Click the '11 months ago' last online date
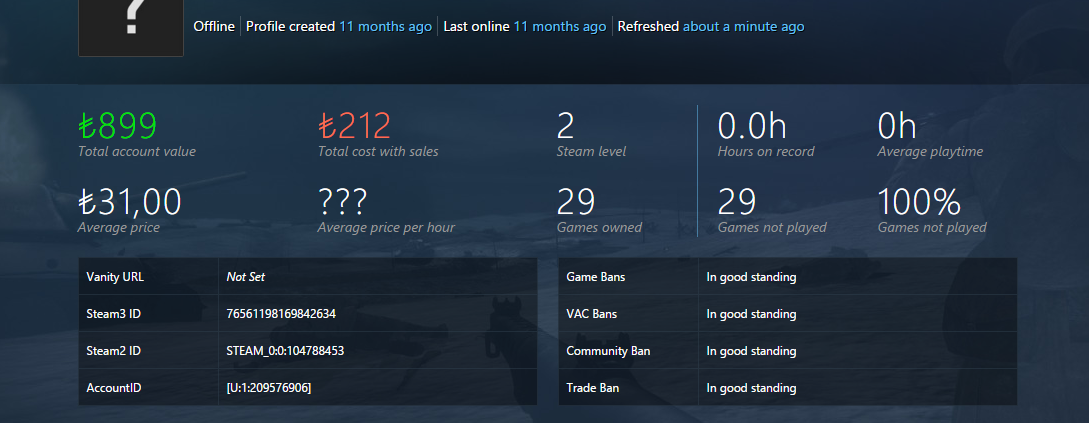This screenshot has height=423, width=1089. click(560, 27)
